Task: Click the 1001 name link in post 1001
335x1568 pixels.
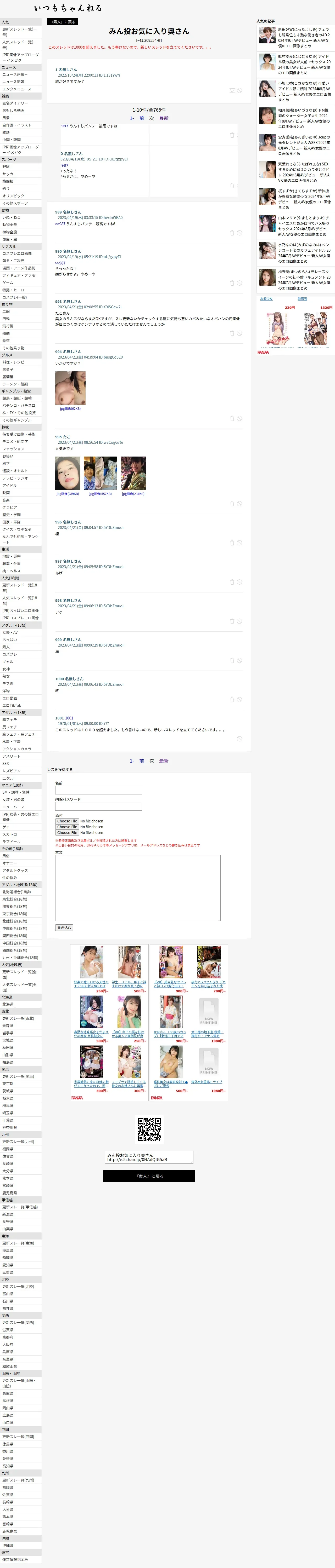Action: 69,718
